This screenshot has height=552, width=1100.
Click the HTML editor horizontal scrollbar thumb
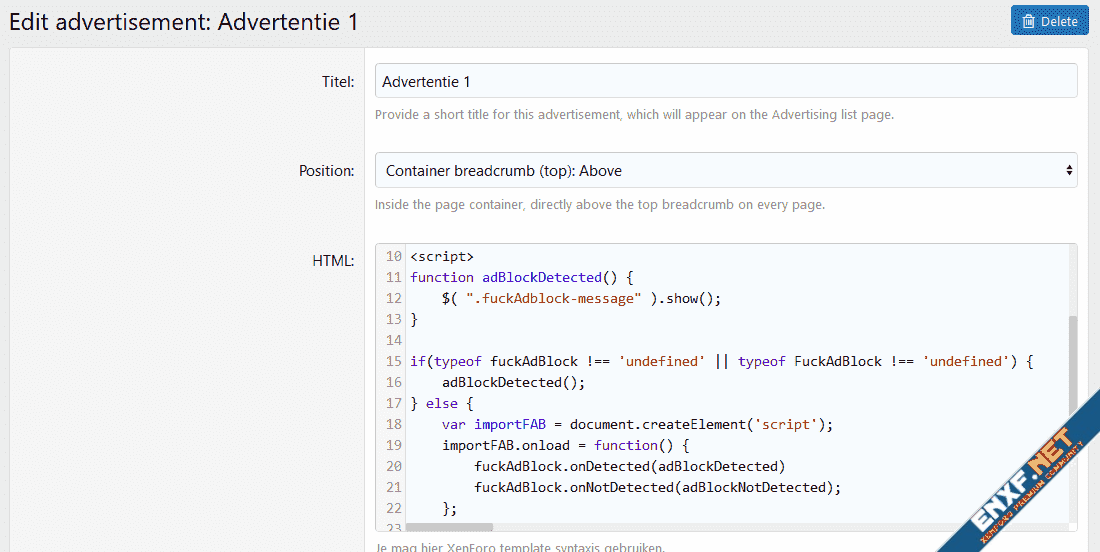click(449, 527)
